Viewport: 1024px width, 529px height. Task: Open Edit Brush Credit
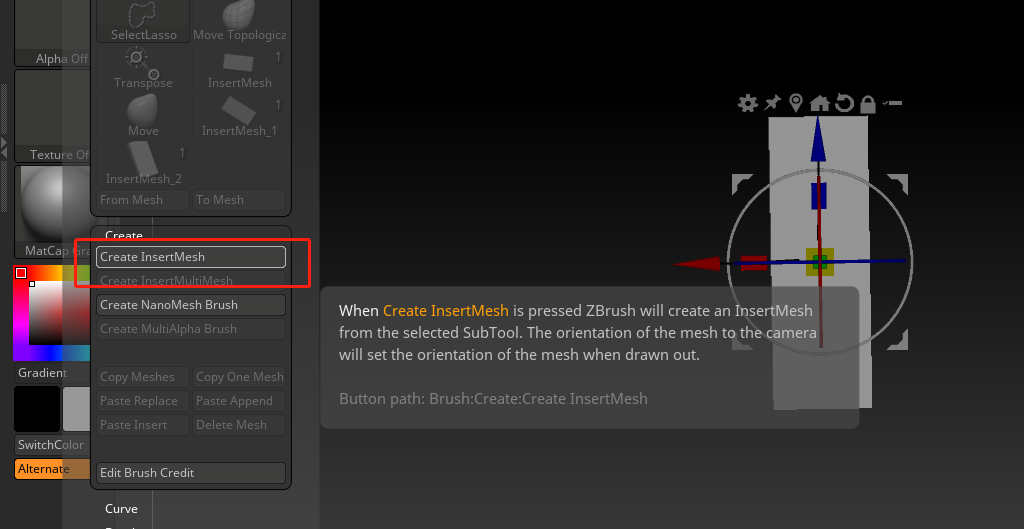point(191,473)
